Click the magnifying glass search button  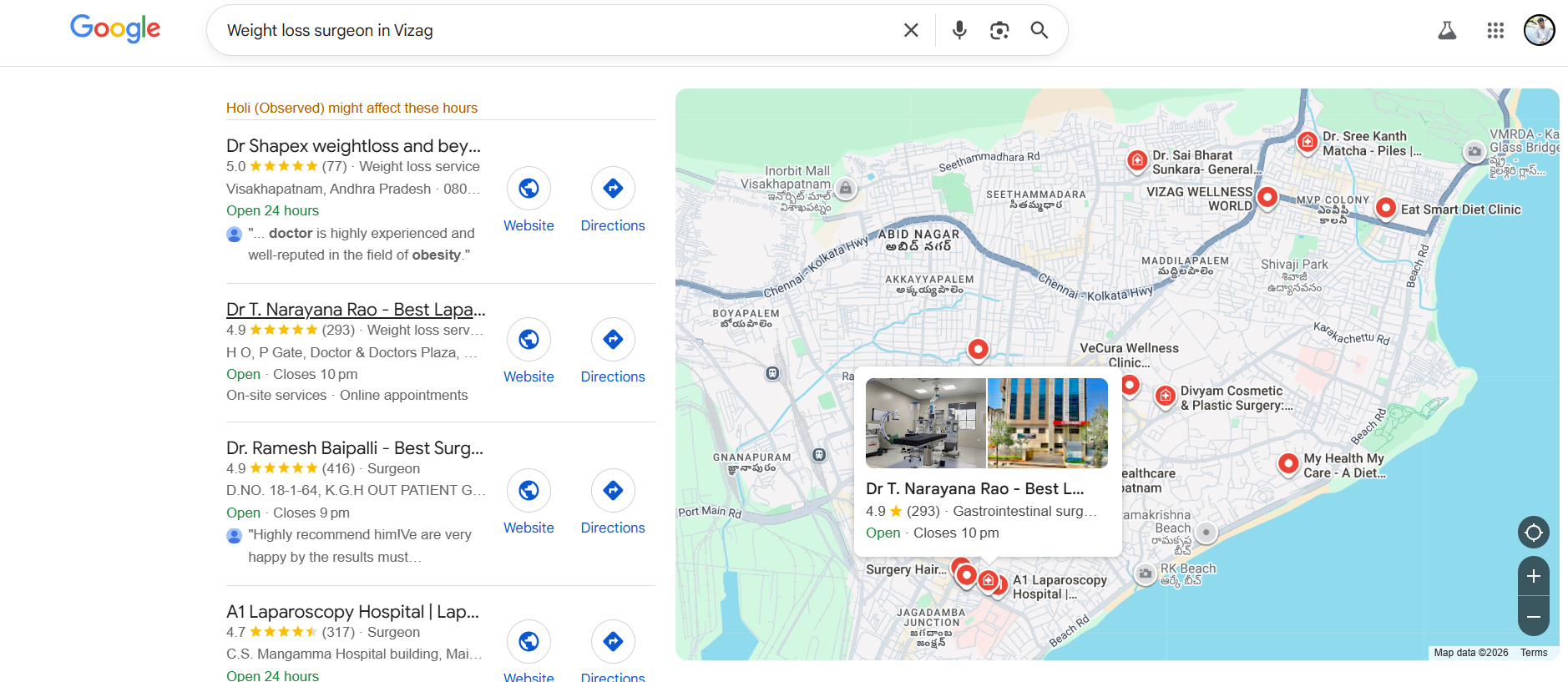pos(1039,31)
